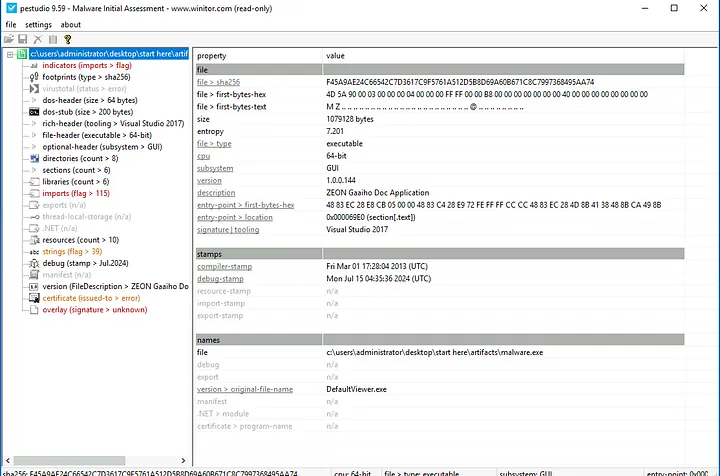Viewport: 720px width, 476px height.
Task: Click the footprints icon
Action: [34, 77]
